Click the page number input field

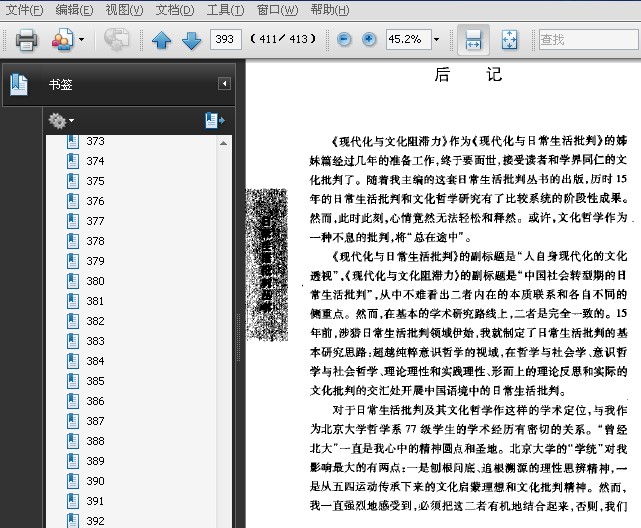227,40
